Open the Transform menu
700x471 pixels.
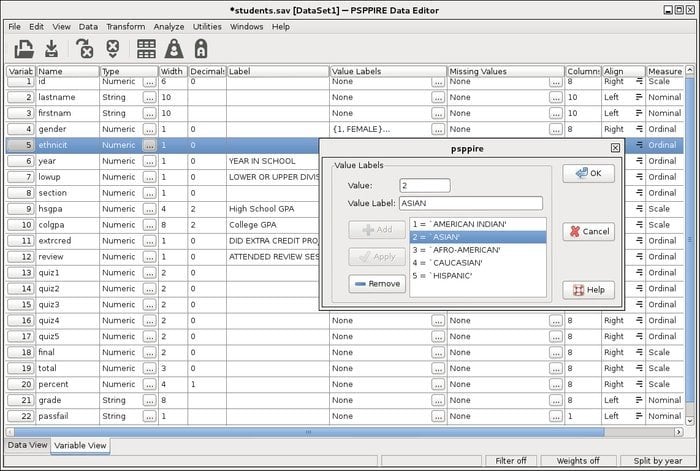[x=125, y=27]
